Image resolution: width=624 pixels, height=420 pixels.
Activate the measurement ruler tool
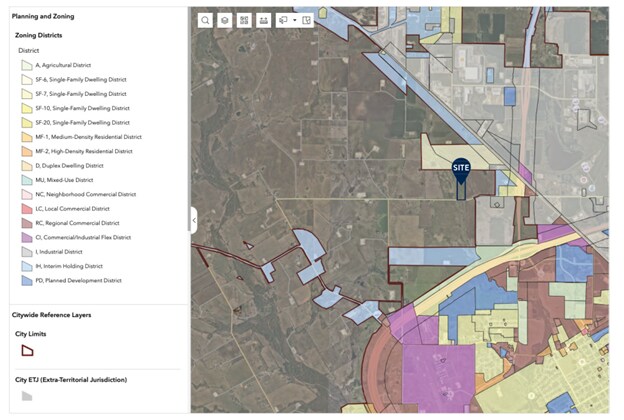point(263,20)
